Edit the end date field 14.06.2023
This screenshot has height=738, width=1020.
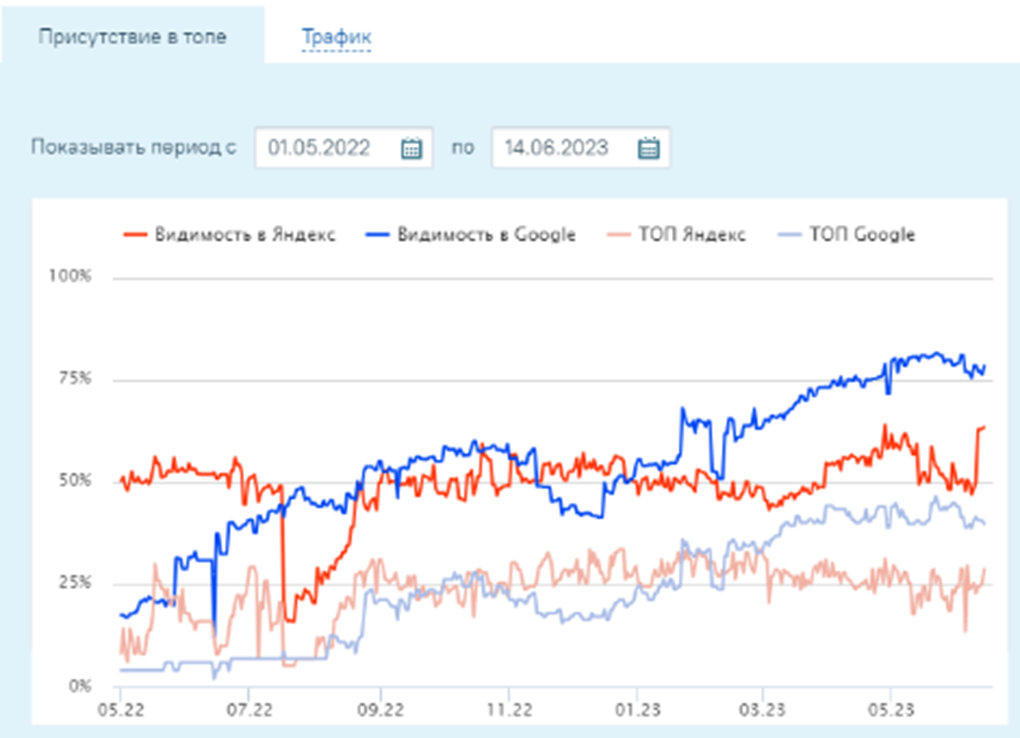(580, 148)
